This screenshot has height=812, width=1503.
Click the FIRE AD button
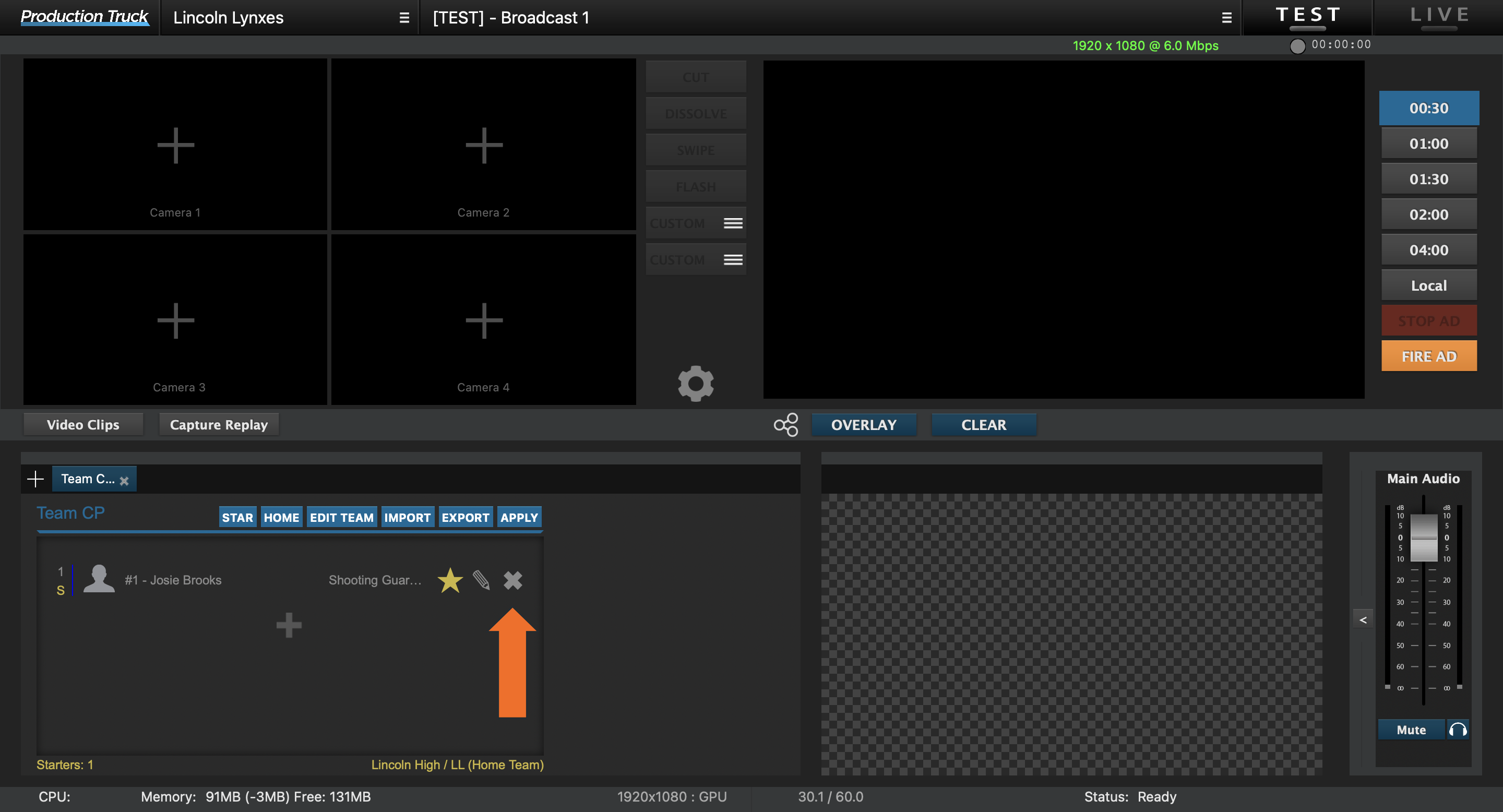(1428, 356)
